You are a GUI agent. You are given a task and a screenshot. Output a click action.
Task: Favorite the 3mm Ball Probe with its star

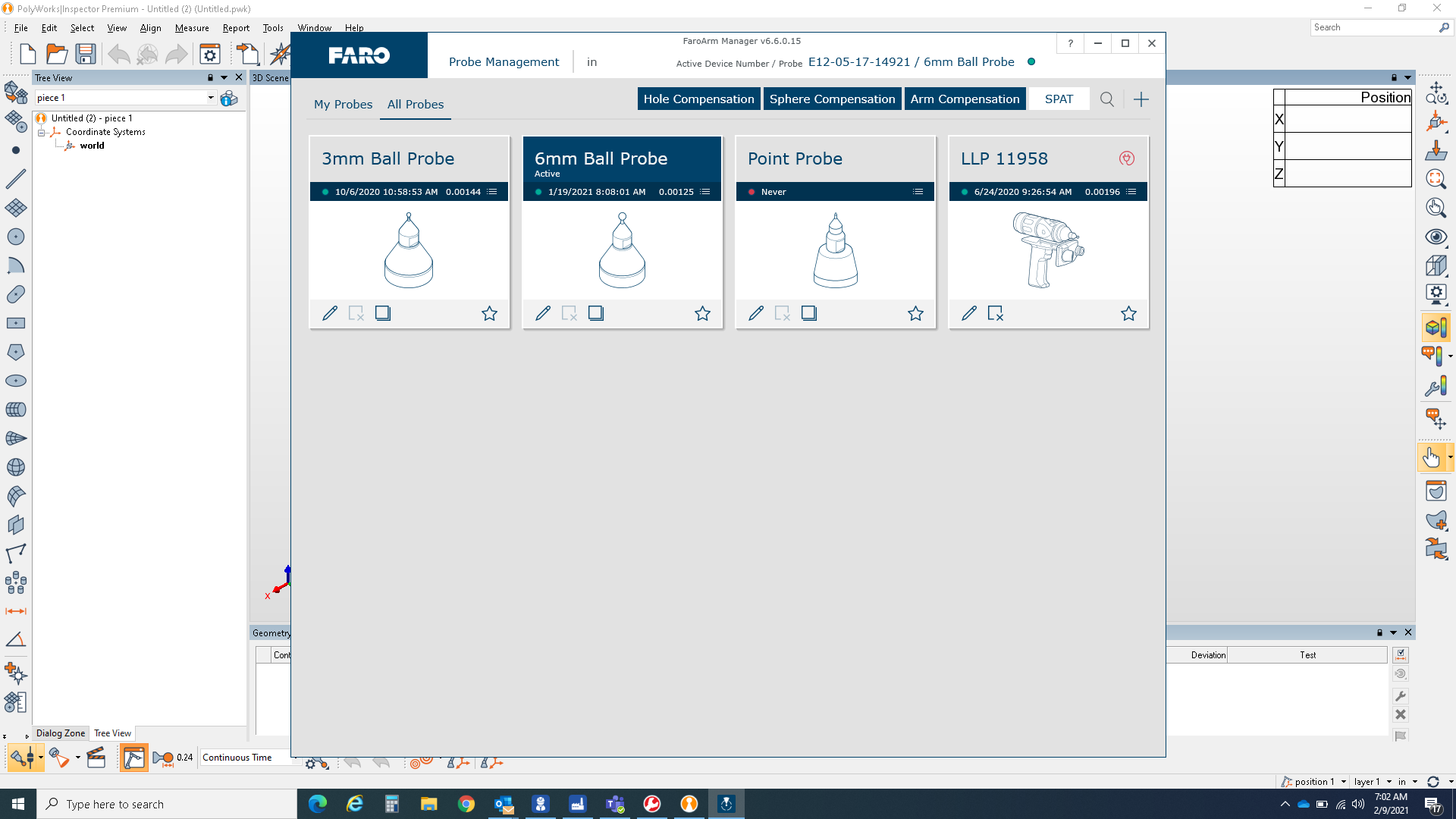click(490, 313)
